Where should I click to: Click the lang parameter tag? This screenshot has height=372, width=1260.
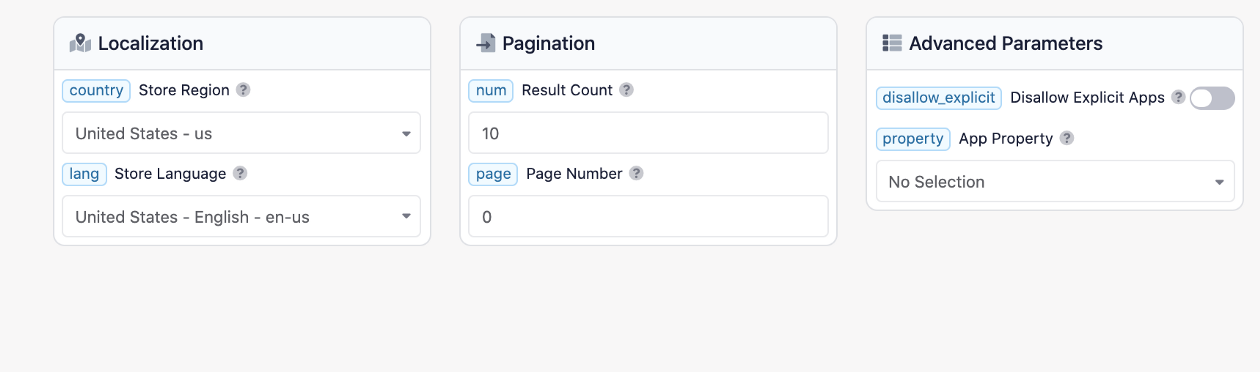pos(84,174)
